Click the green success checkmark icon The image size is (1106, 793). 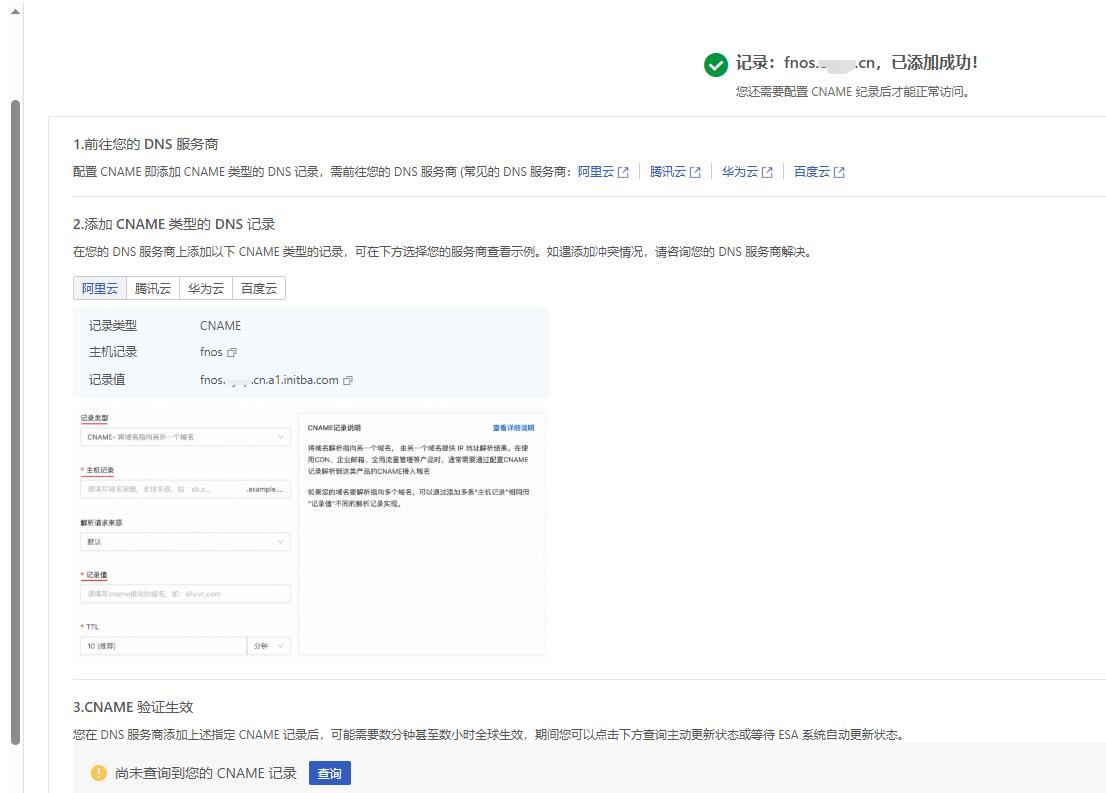point(716,64)
